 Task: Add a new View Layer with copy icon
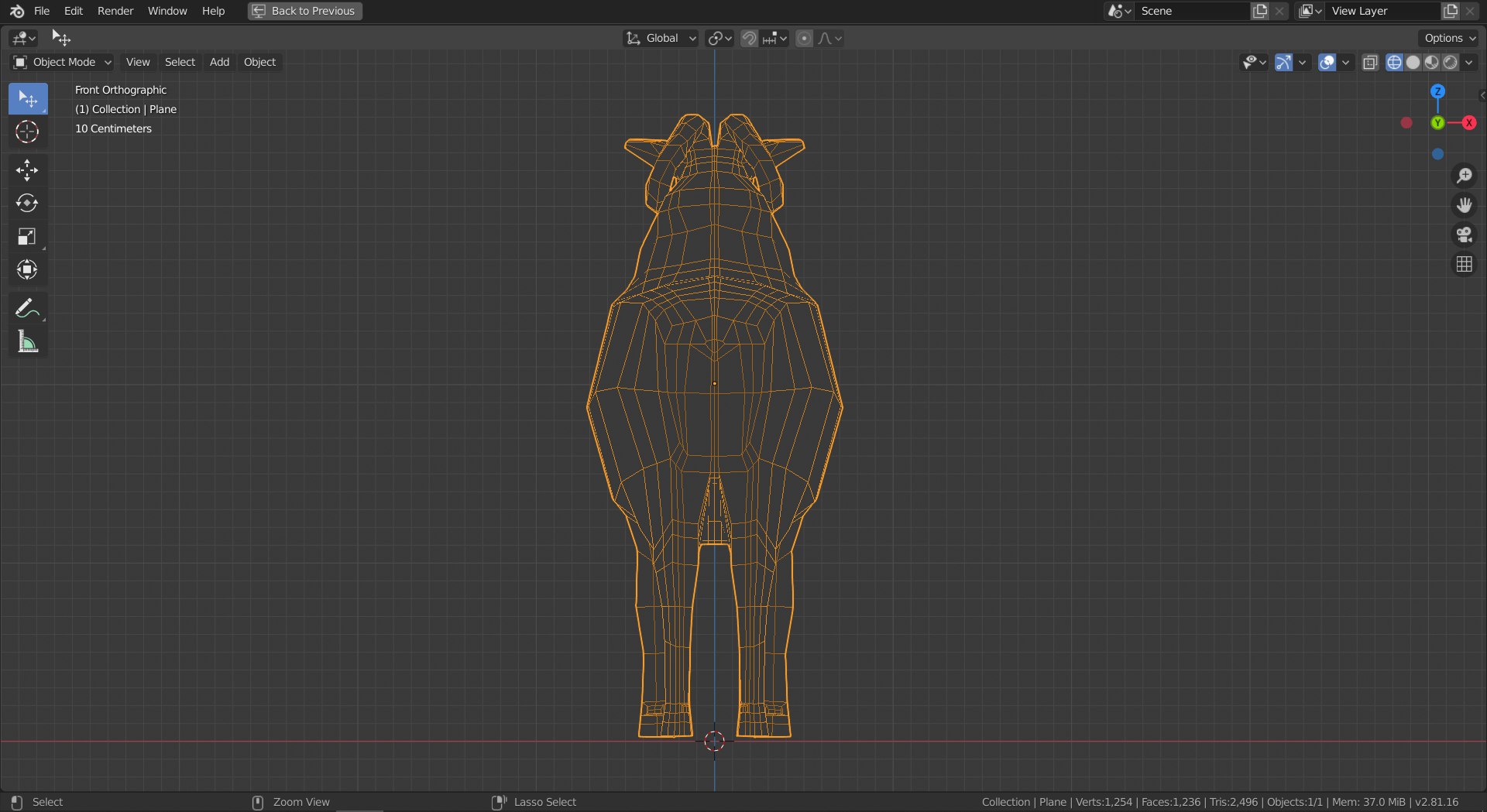point(1451,11)
